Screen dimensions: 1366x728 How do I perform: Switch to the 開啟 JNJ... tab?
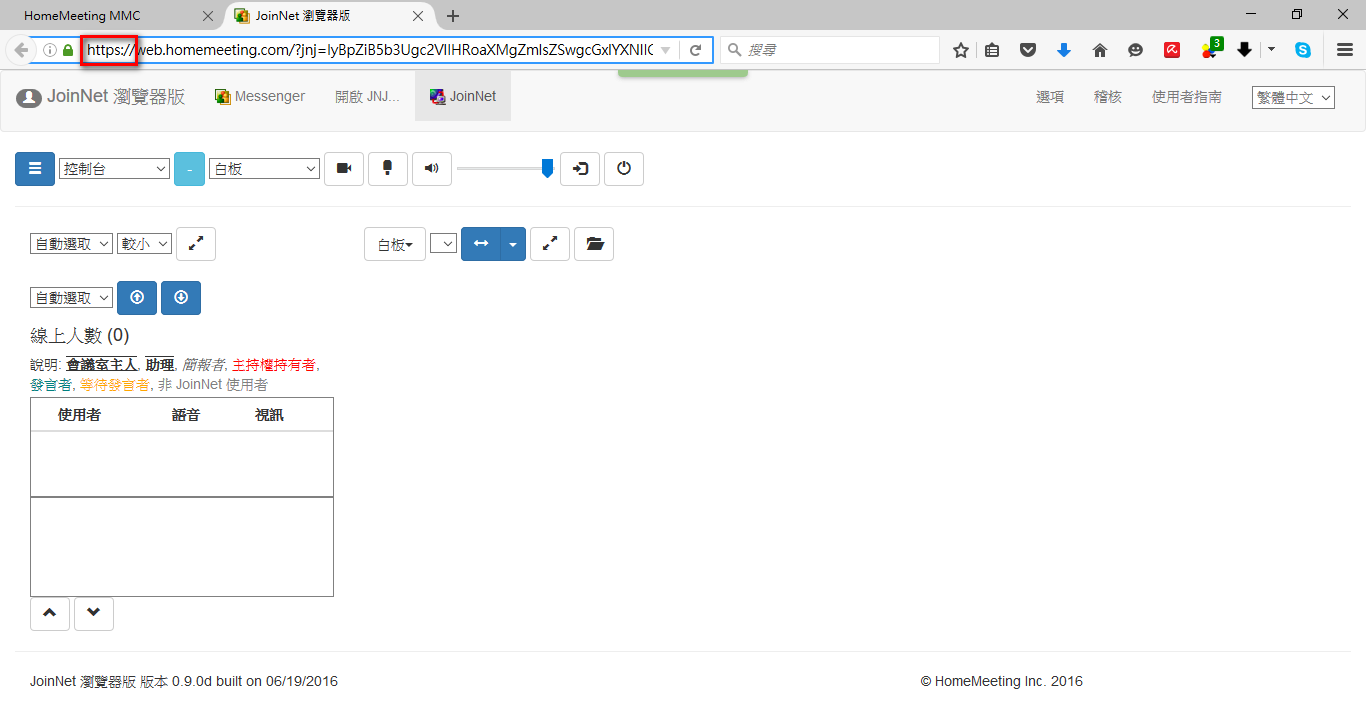pyautogui.click(x=367, y=96)
